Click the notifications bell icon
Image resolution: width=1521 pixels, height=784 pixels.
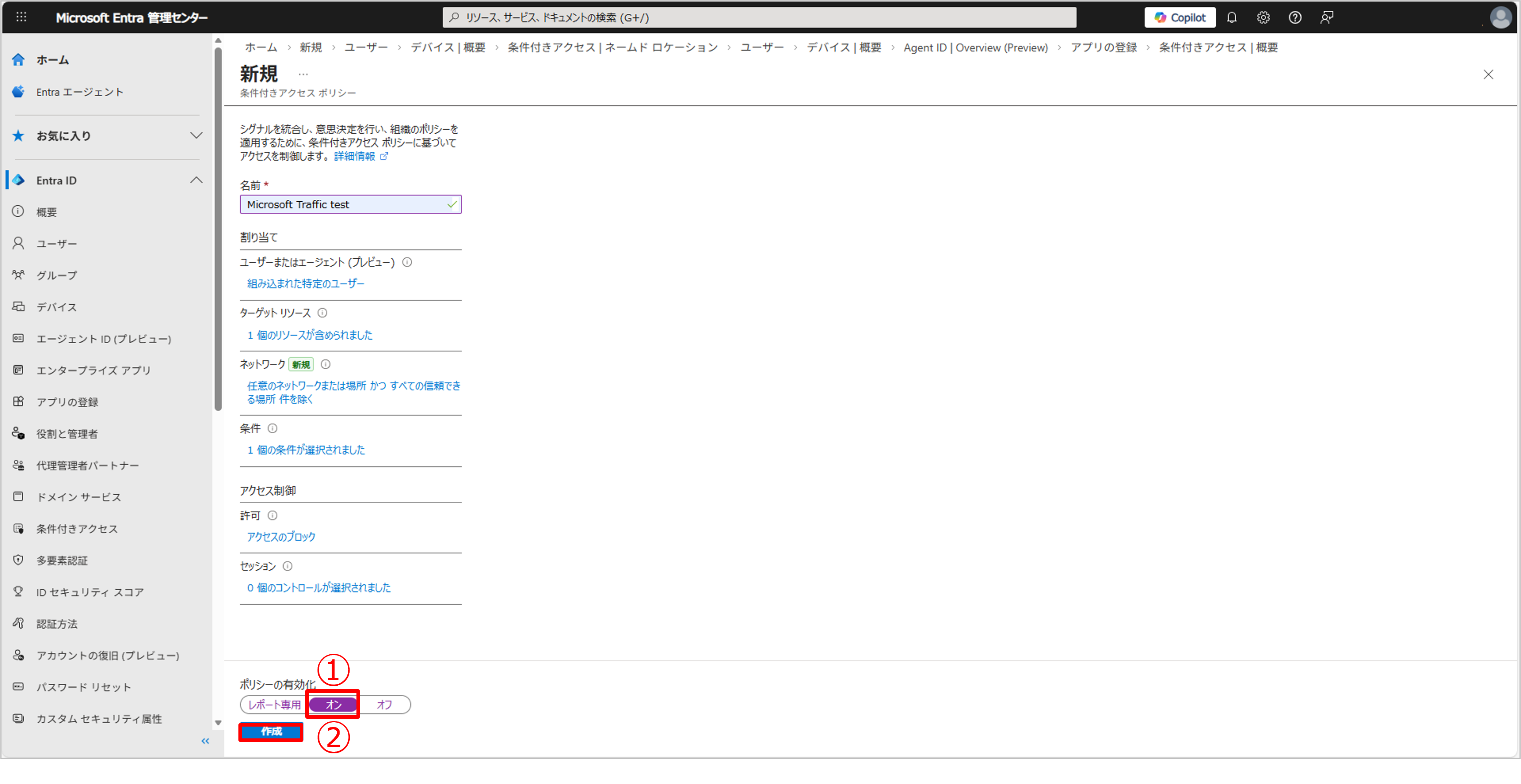[1231, 18]
